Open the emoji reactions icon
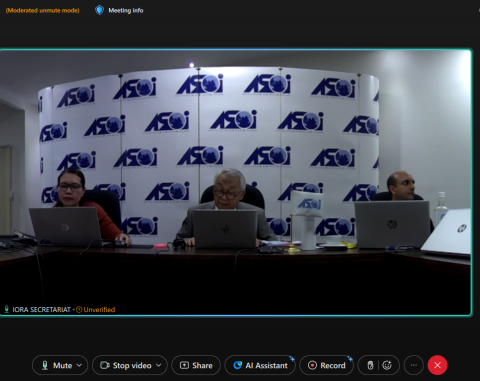This screenshot has width=480, height=381. pos(387,365)
